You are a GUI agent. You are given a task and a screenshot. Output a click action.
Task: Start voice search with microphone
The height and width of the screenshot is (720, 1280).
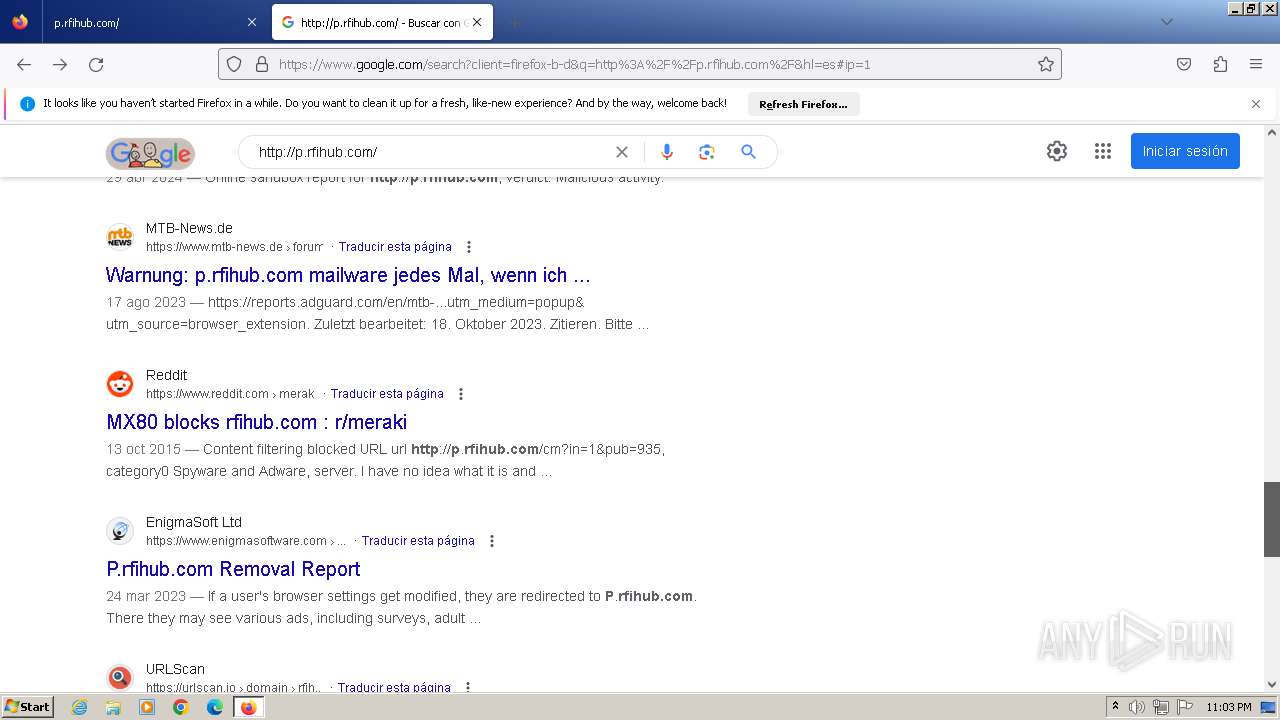coord(667,152)
